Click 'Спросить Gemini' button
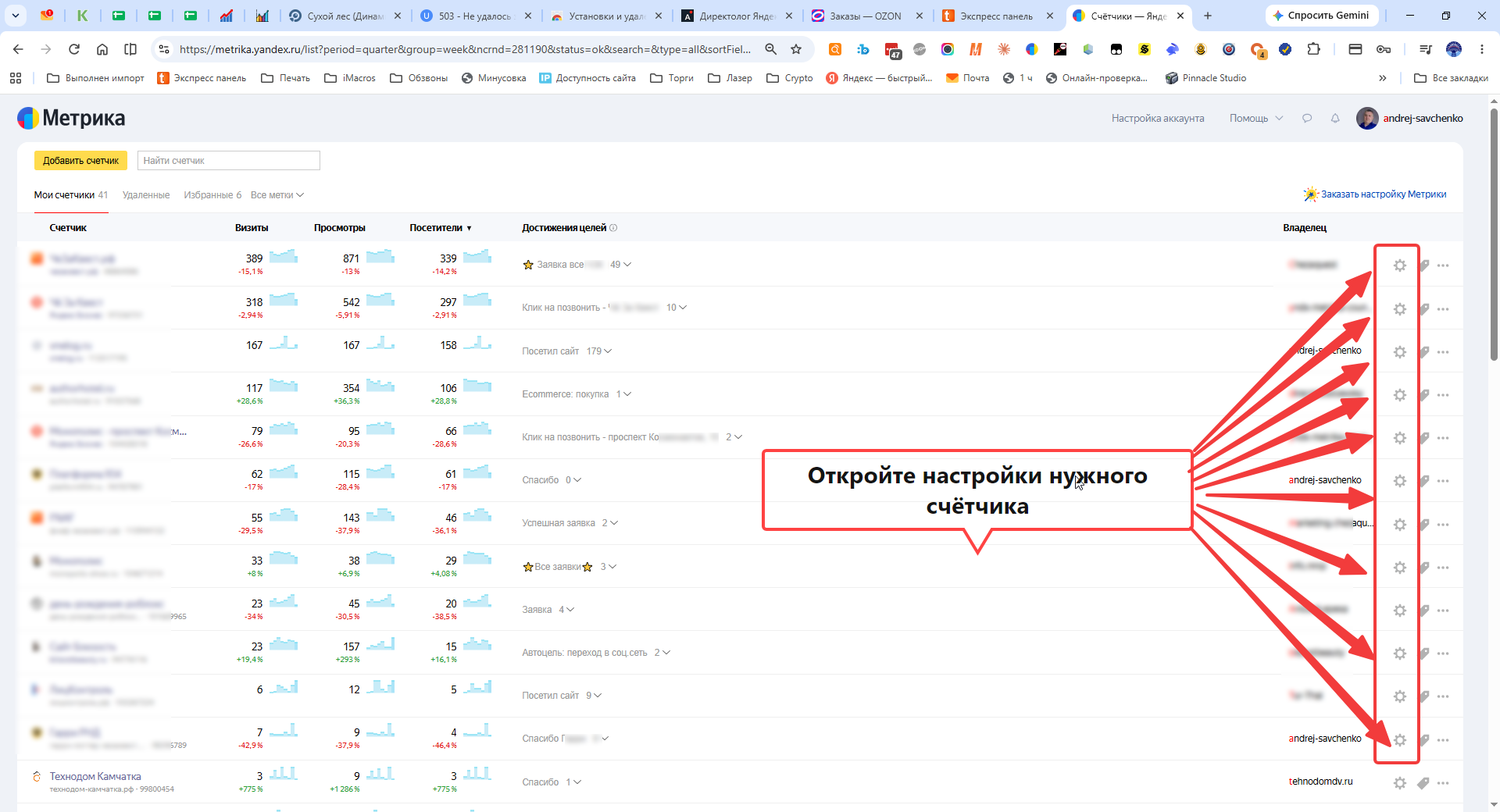 [x=1320, y=16]
